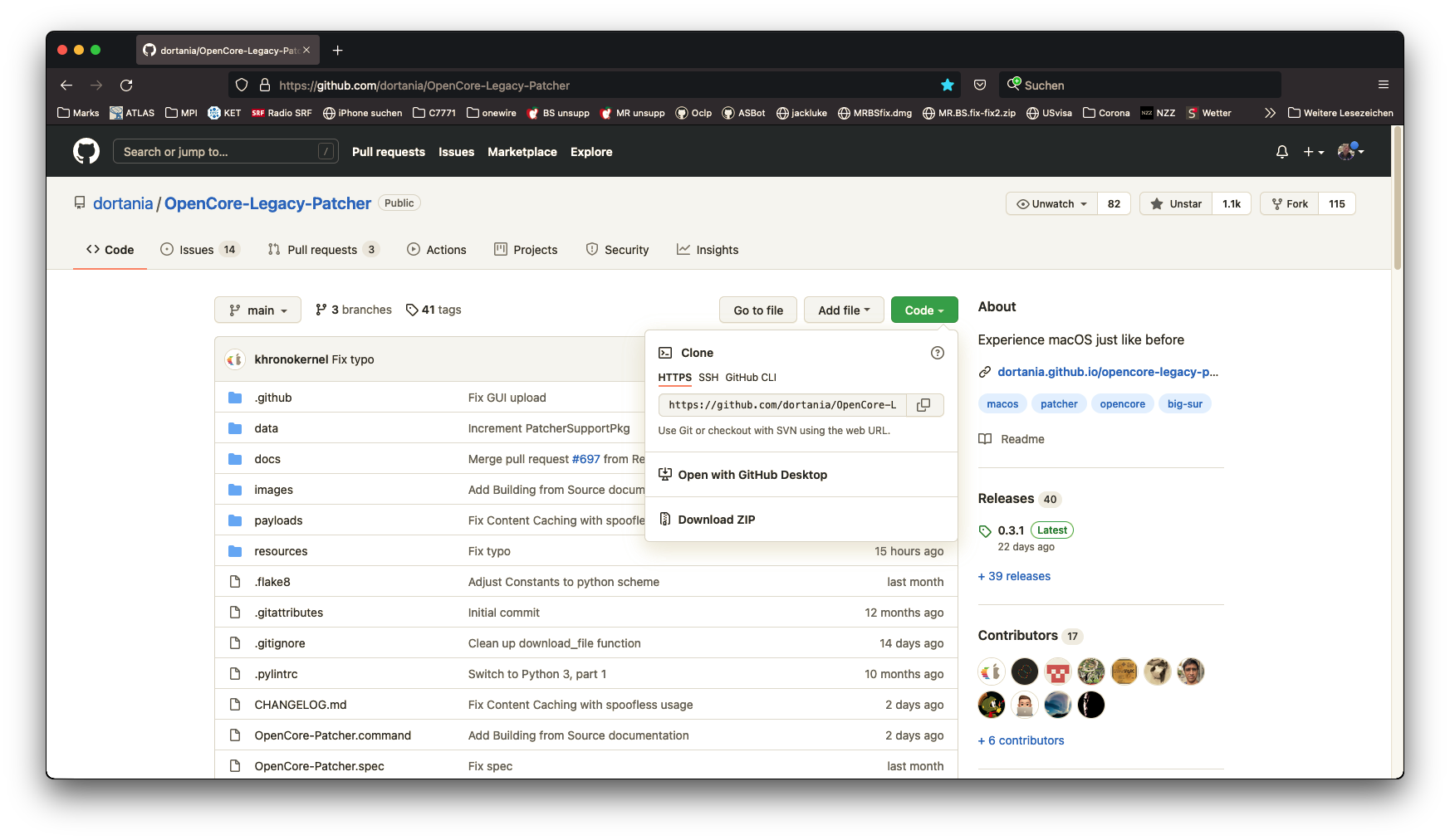
Task: Open the Weitere Lesezeichen folder
Action: coord(1340,113)
